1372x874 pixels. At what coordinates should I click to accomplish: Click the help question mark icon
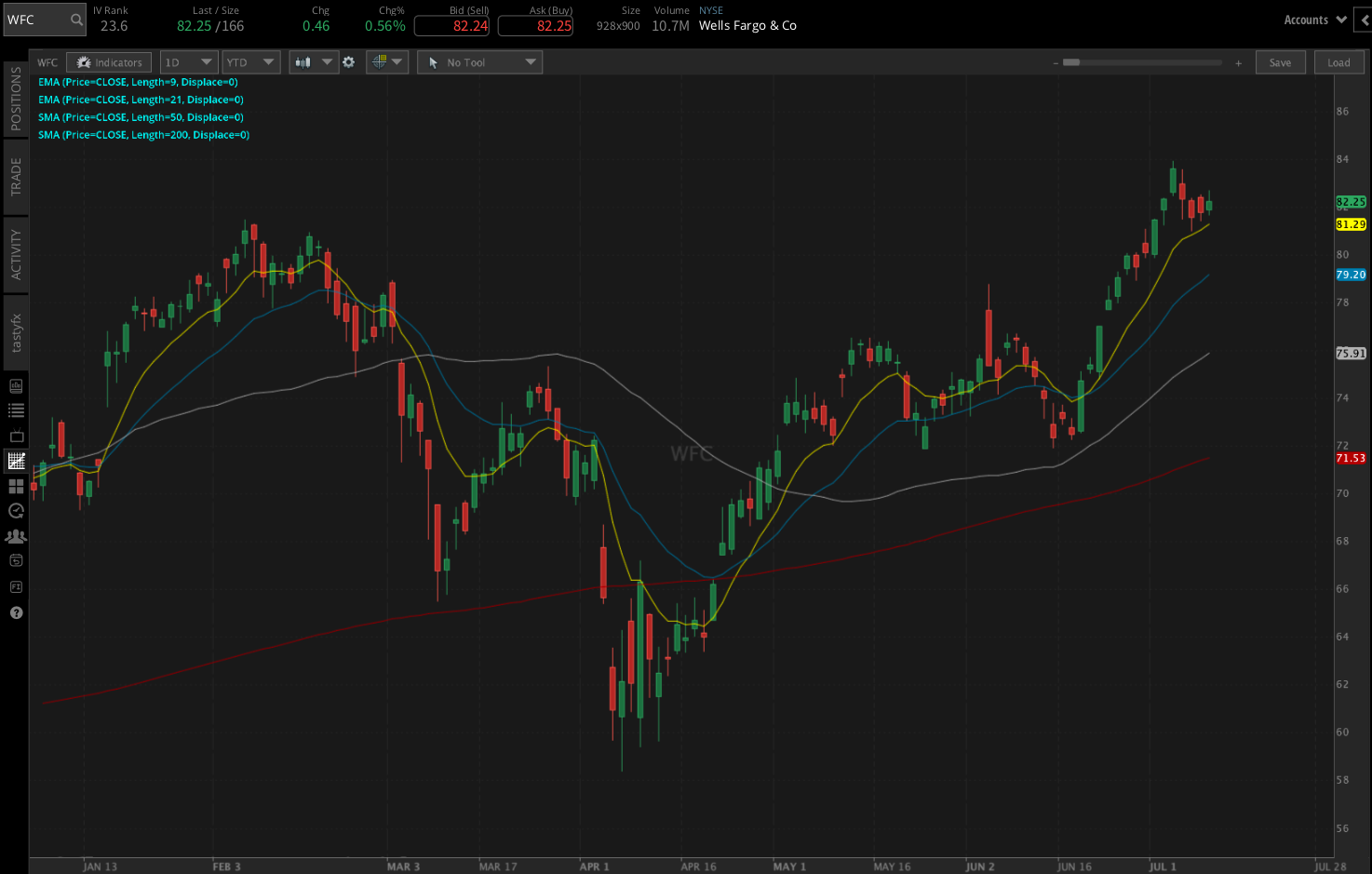point(15,612)
